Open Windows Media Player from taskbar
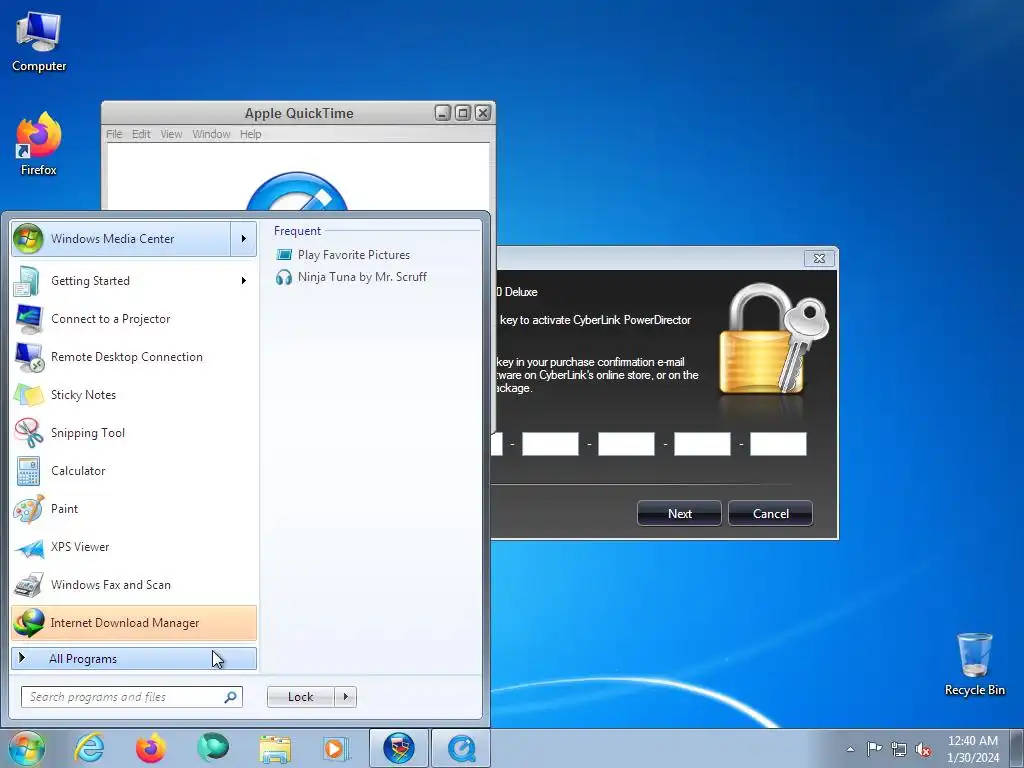Image resolution: width=1024 pixels, height=768 pixels. (x=337, y=748)
